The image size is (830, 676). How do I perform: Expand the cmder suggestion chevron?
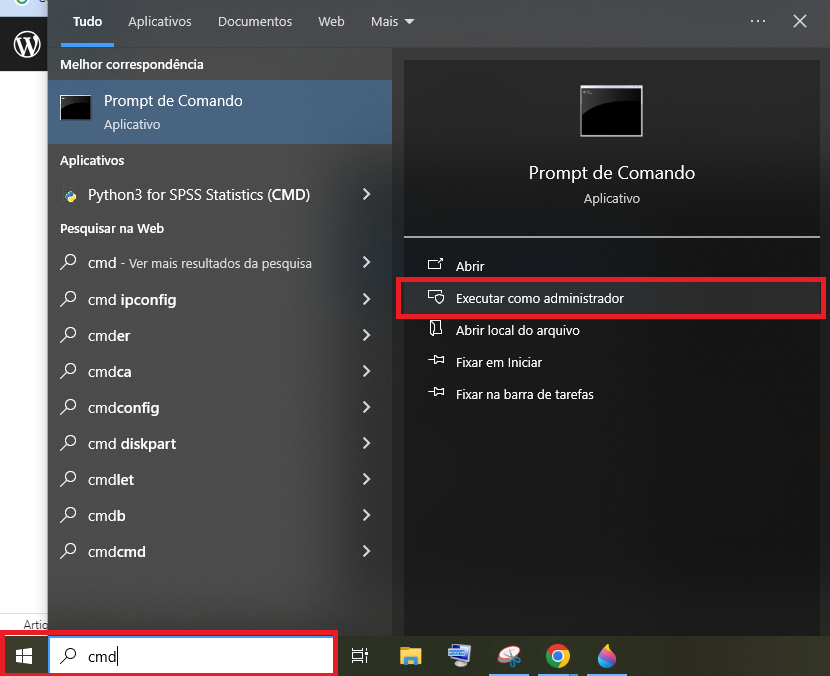pos(366,335)
